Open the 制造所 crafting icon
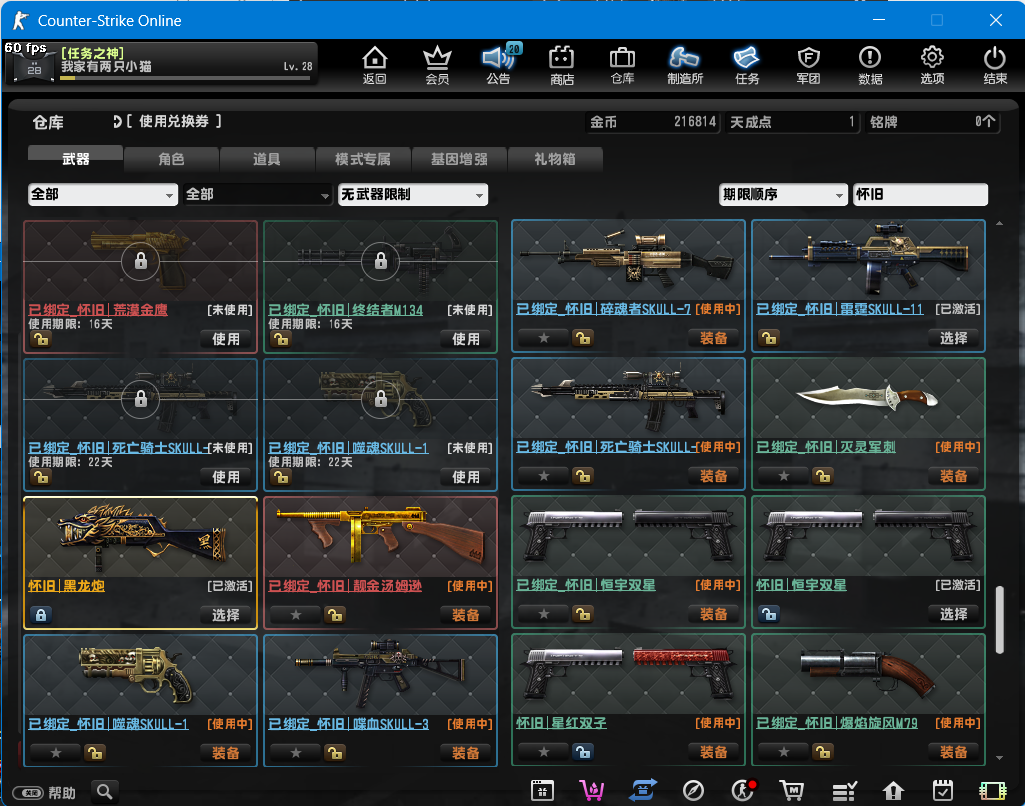Viewport: 1025px width, 806px height. pos(684,65)
